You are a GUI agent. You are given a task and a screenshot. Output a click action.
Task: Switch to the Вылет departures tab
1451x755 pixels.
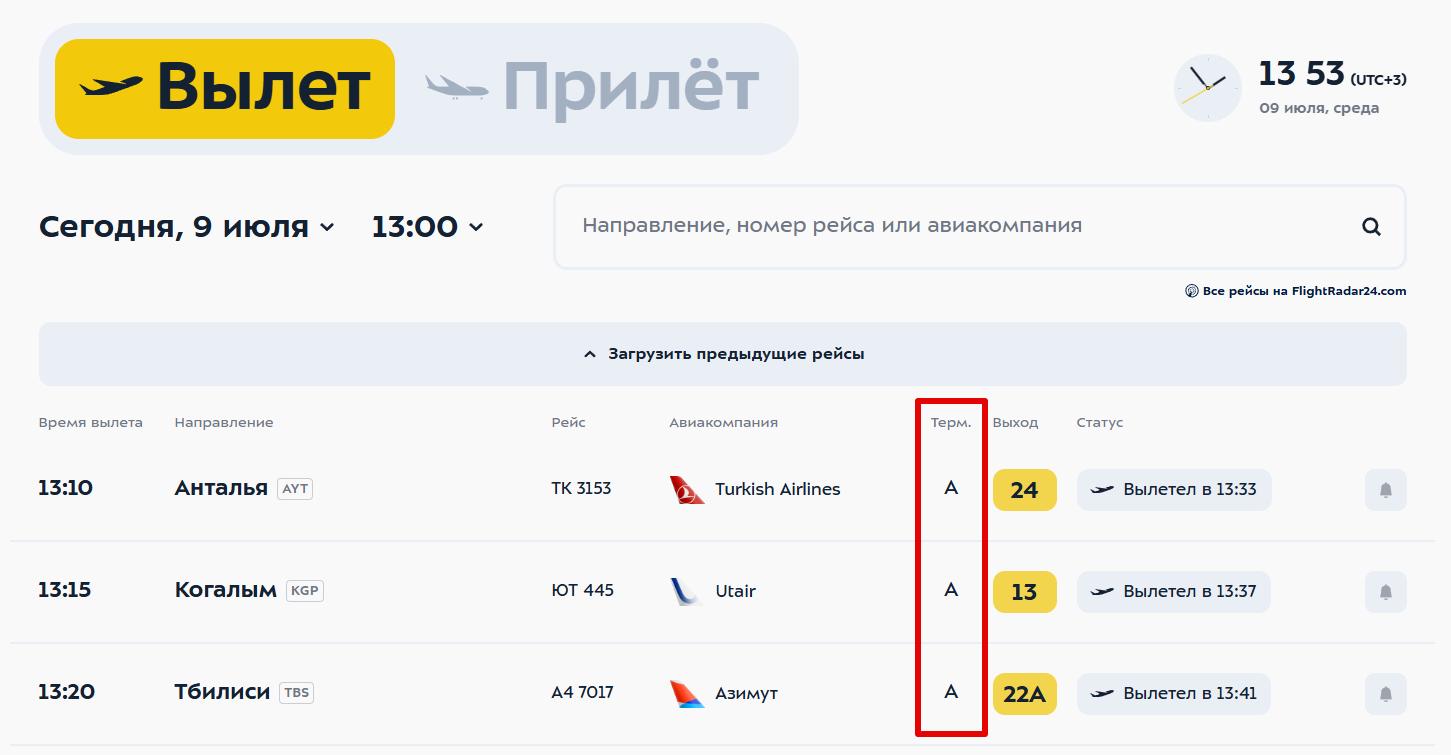[x=225, y=89]
